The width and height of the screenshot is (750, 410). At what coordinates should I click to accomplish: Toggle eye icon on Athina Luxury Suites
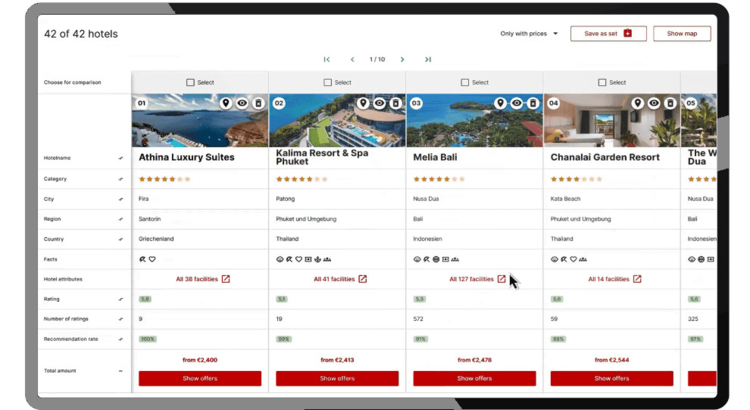point(242,103)
